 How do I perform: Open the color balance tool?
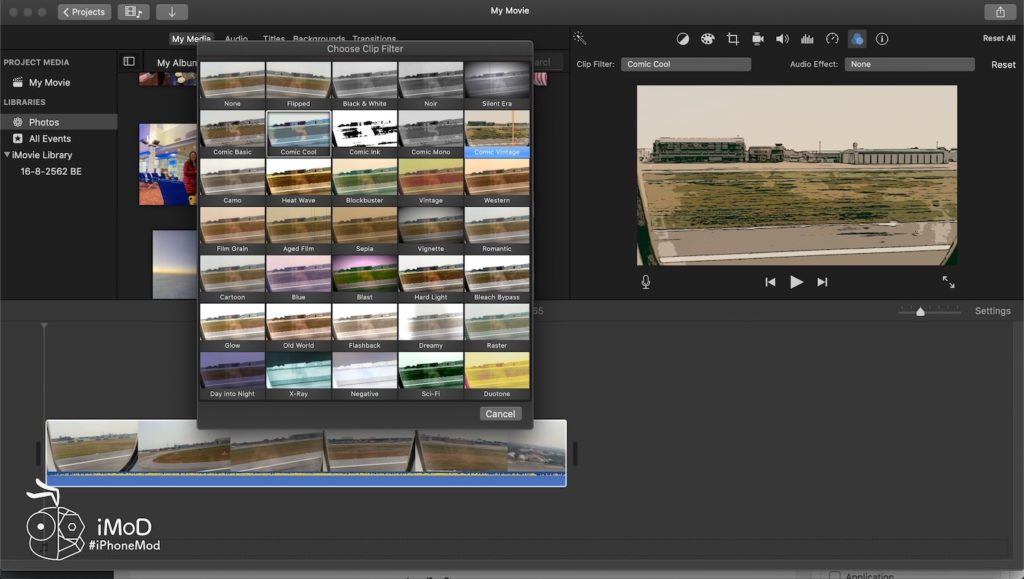click(683, 39)
